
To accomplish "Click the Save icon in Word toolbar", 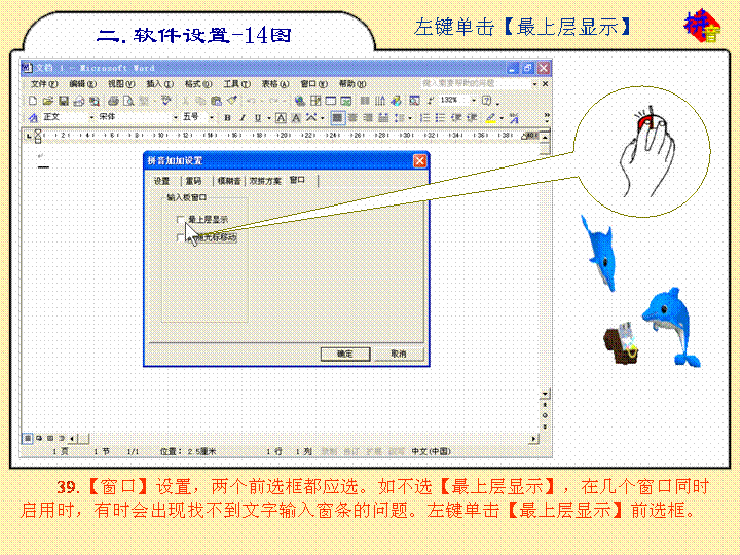I will click(63, 101).
